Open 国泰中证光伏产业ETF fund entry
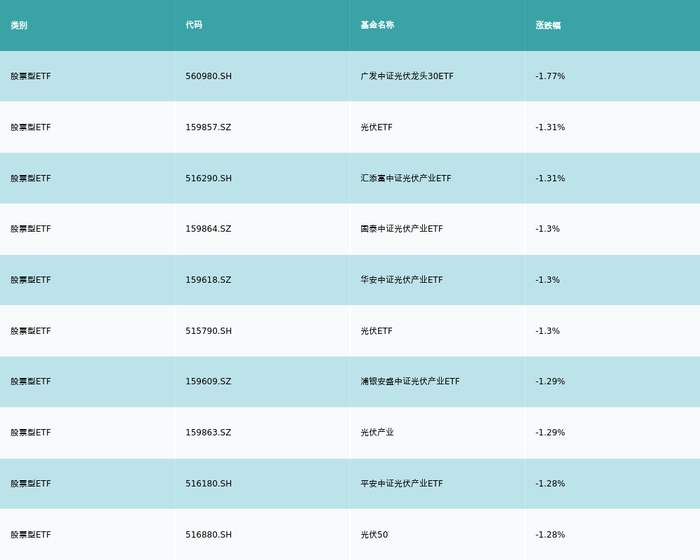700x560 pixels. tap(402, 229)
